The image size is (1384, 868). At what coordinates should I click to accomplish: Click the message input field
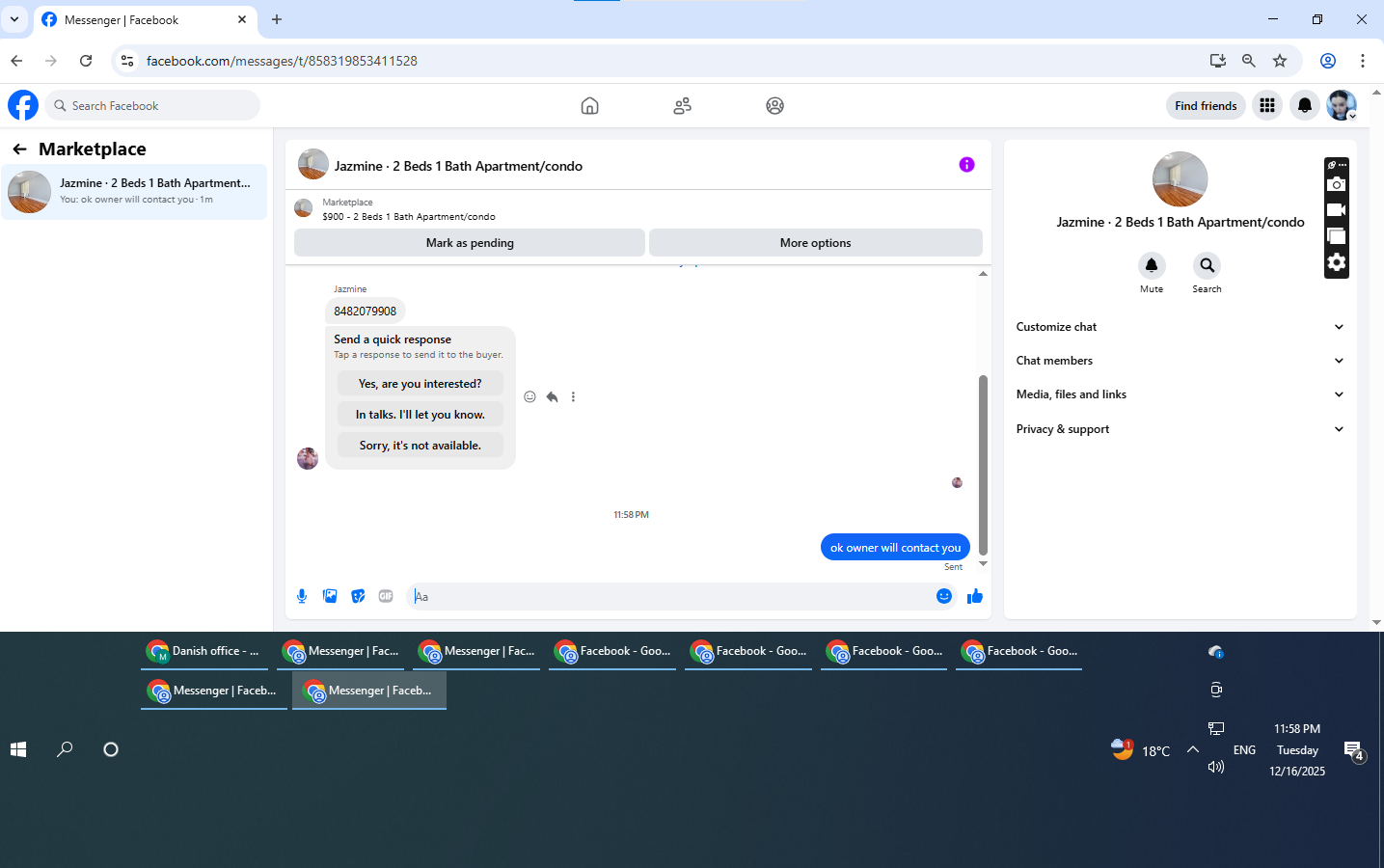670,596
